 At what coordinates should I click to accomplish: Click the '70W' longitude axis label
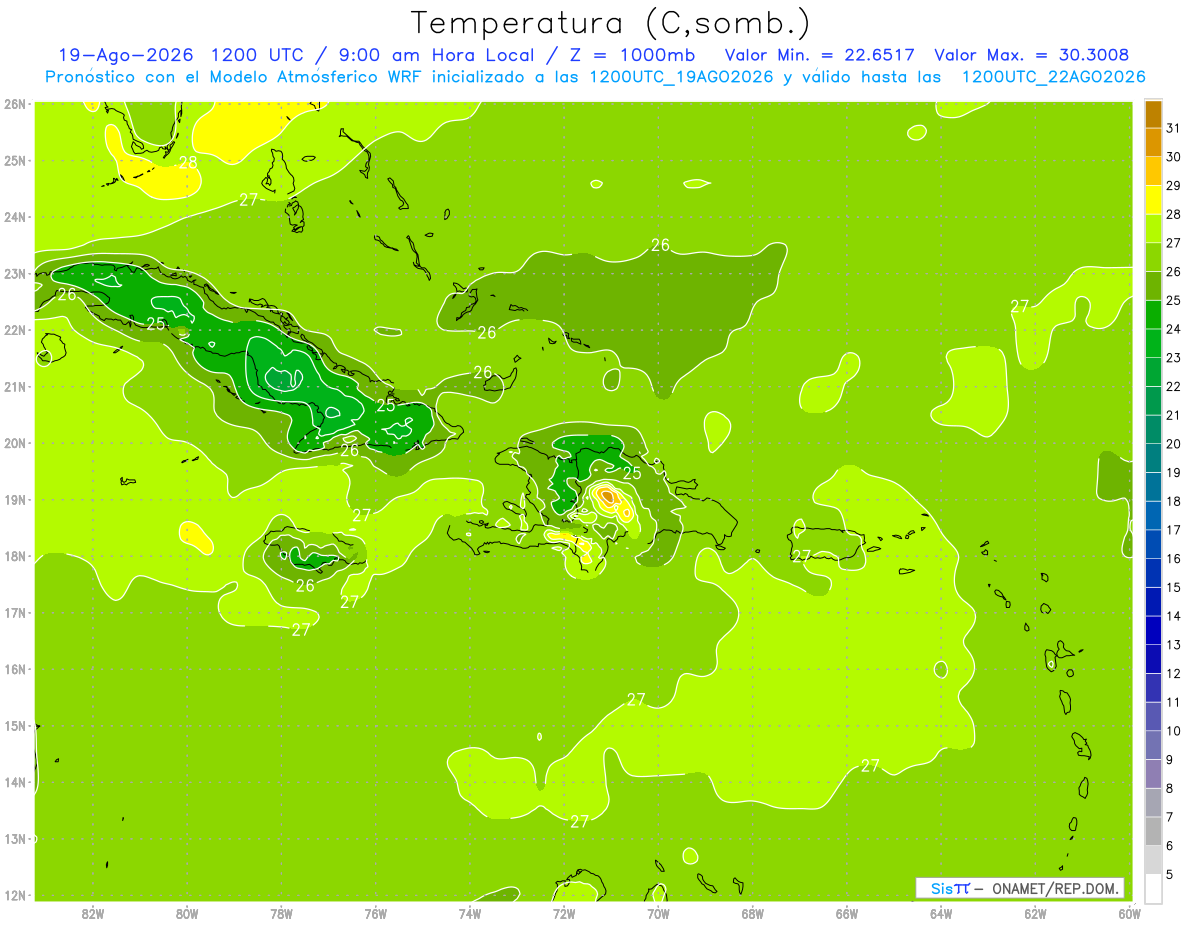[658, 913]
